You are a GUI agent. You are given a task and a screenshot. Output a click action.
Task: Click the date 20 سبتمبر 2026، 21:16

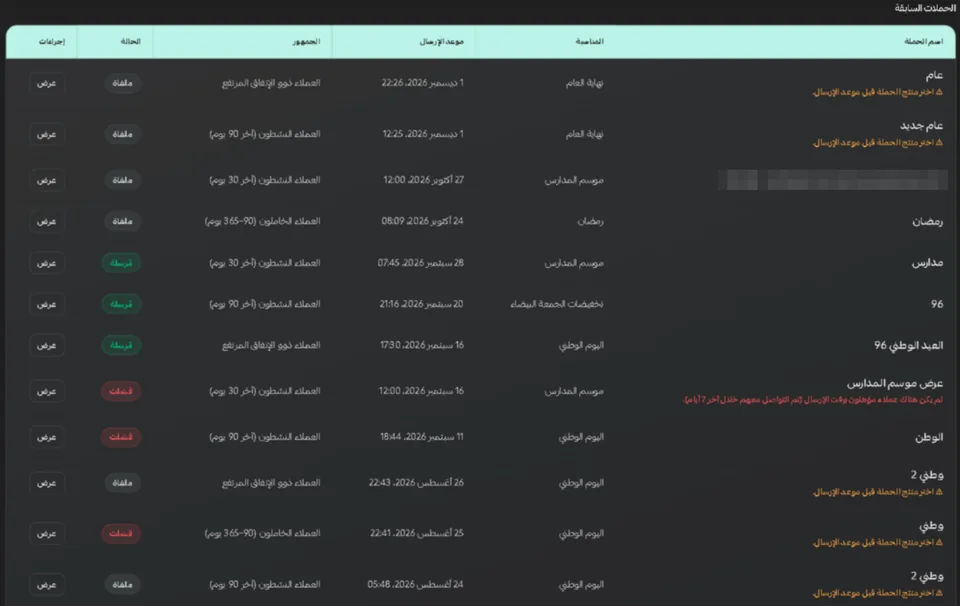click(421, 304)
